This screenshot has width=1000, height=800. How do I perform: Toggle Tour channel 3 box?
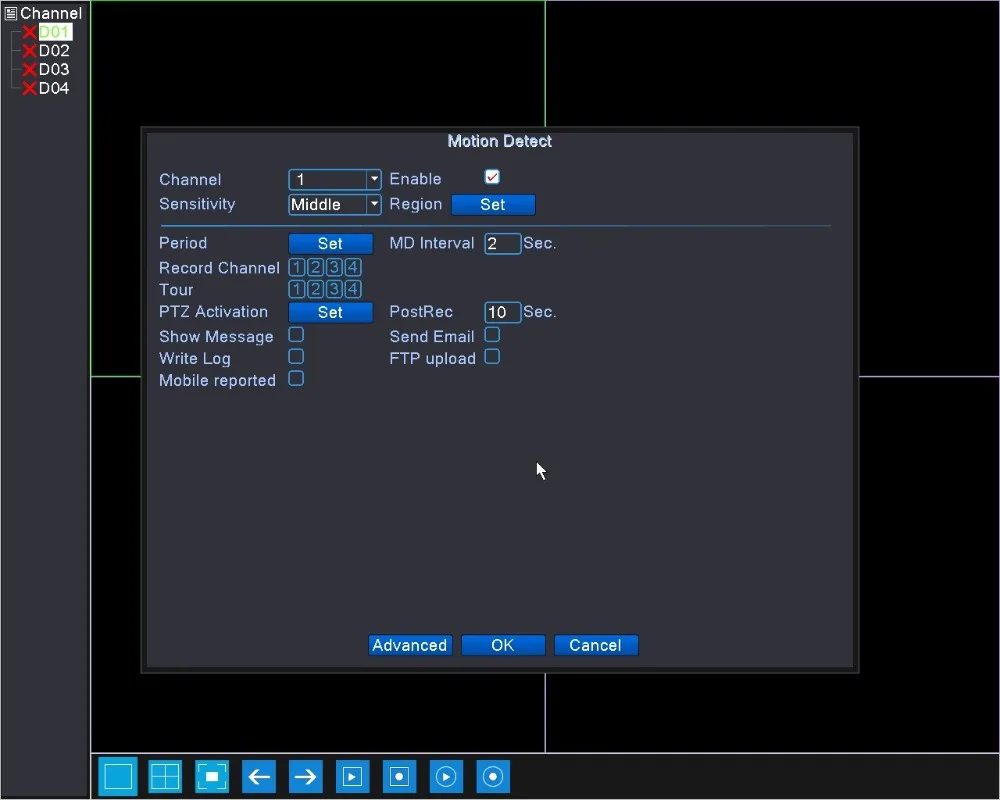pyautogui.click(x=334, y=289)
